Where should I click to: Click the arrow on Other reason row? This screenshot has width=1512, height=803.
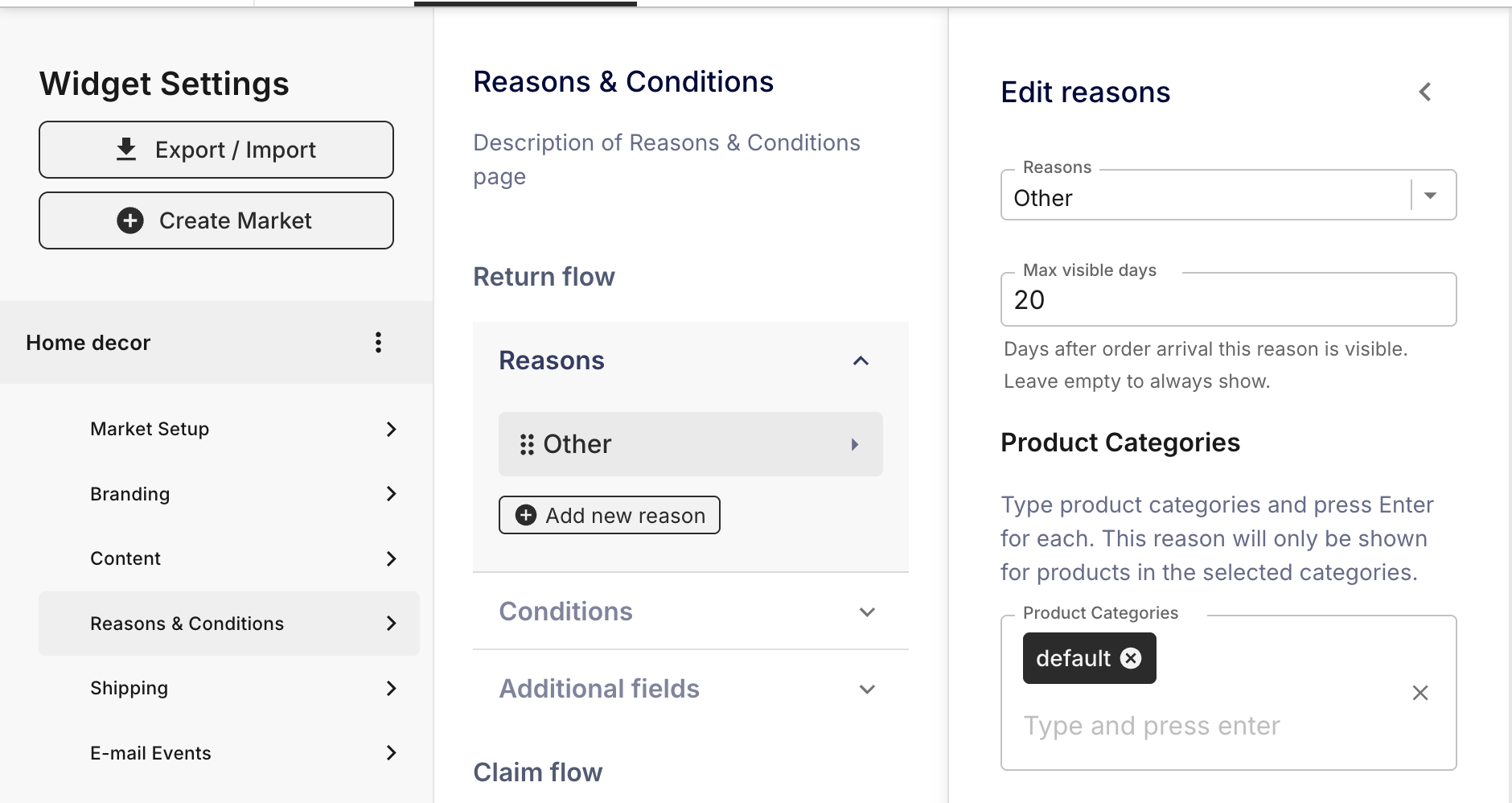click(x=855, y=444)
